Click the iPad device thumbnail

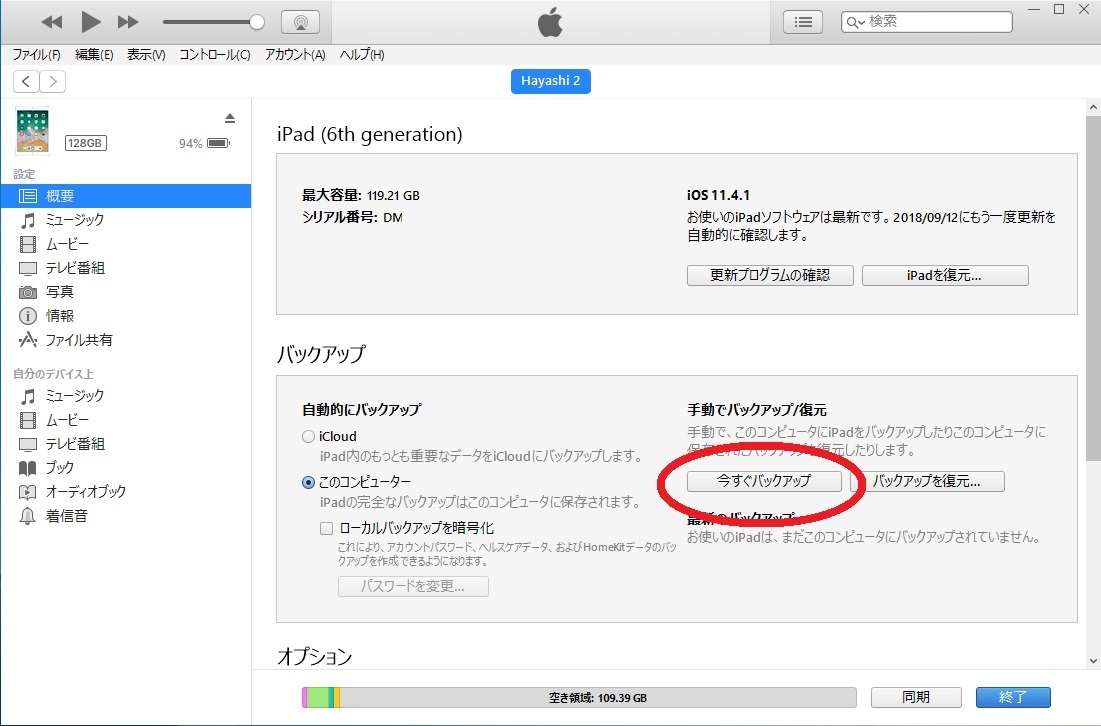[x=33, y=131]
